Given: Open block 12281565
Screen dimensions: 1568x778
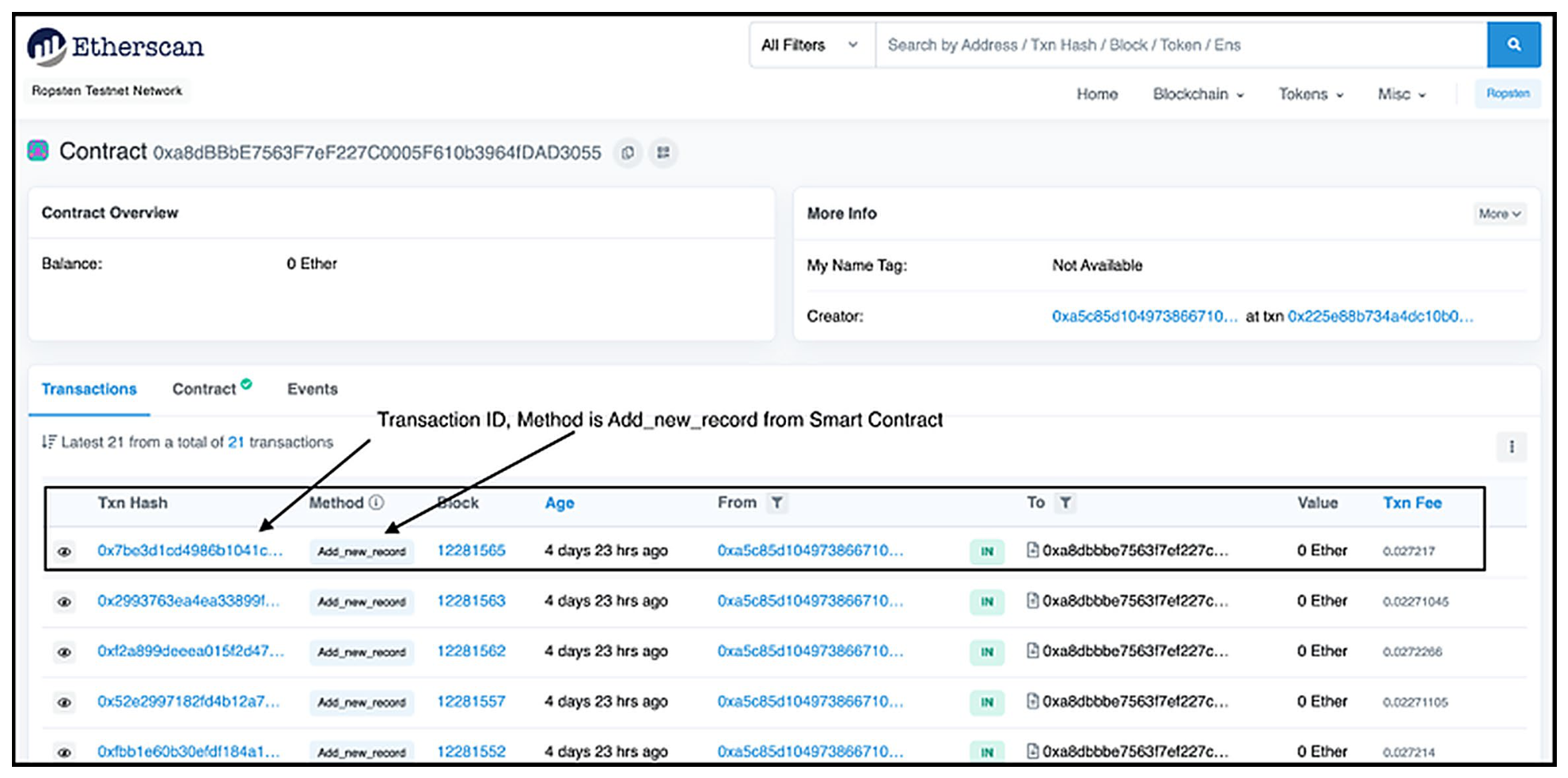Looking at the screenshot, I should point(471,550).
